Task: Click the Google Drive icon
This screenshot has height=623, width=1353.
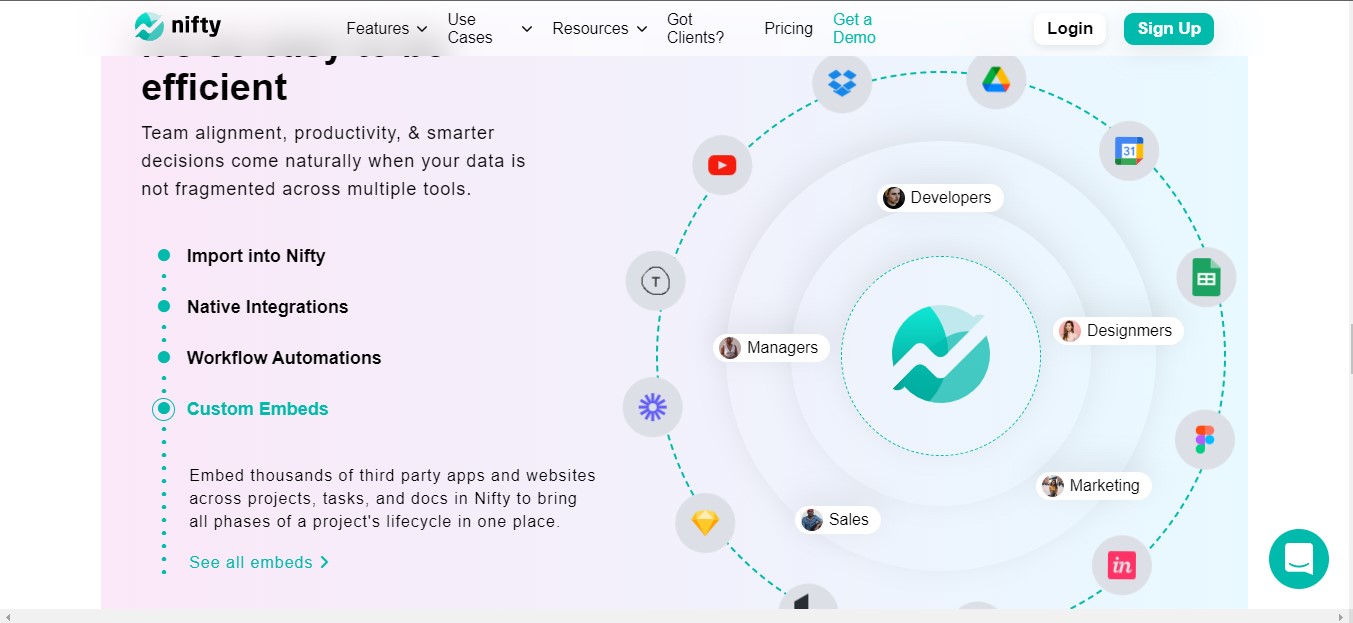Action: point(996,79)
